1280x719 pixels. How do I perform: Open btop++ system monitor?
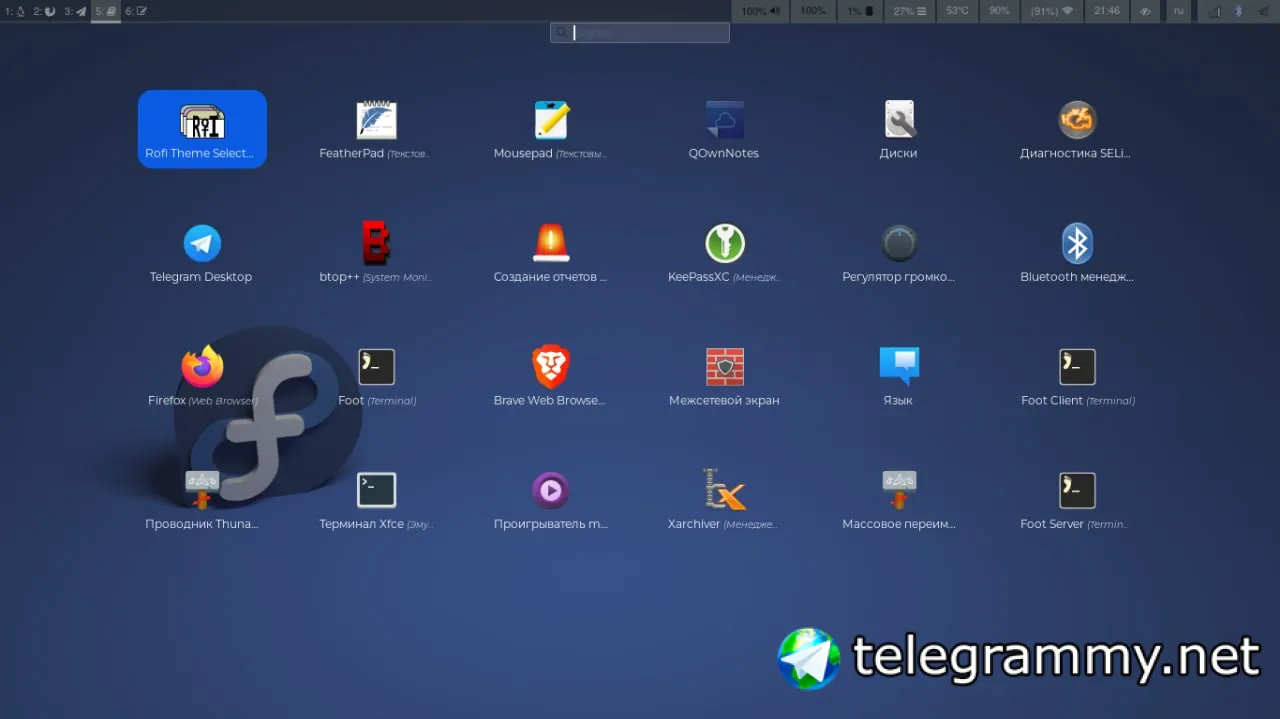tap(376, 253)
